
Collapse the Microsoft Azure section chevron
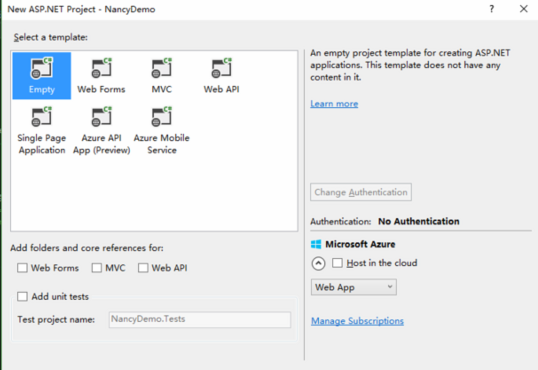click(318, 264)
